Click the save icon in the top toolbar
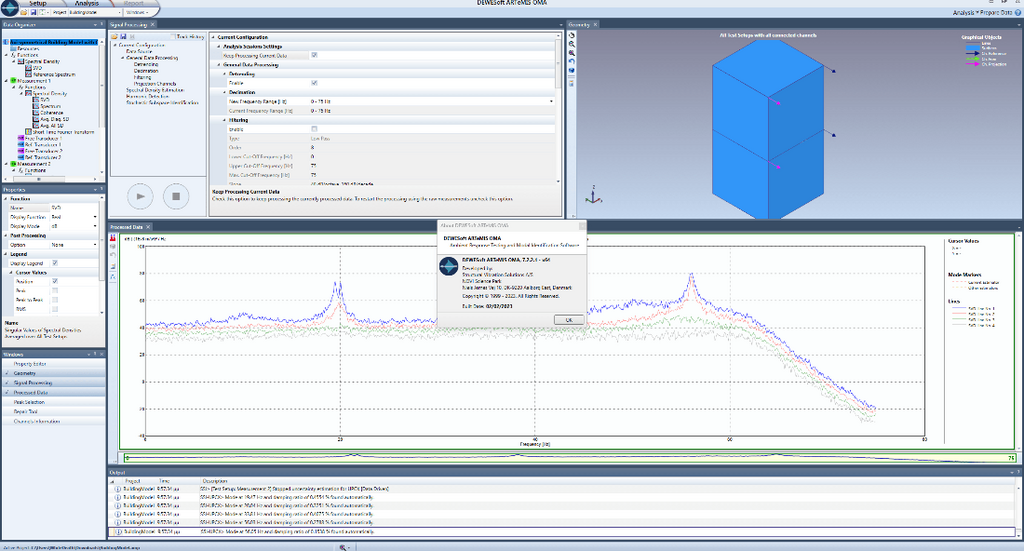Screen dimensions: 1024x551 [x=34, y=12]
